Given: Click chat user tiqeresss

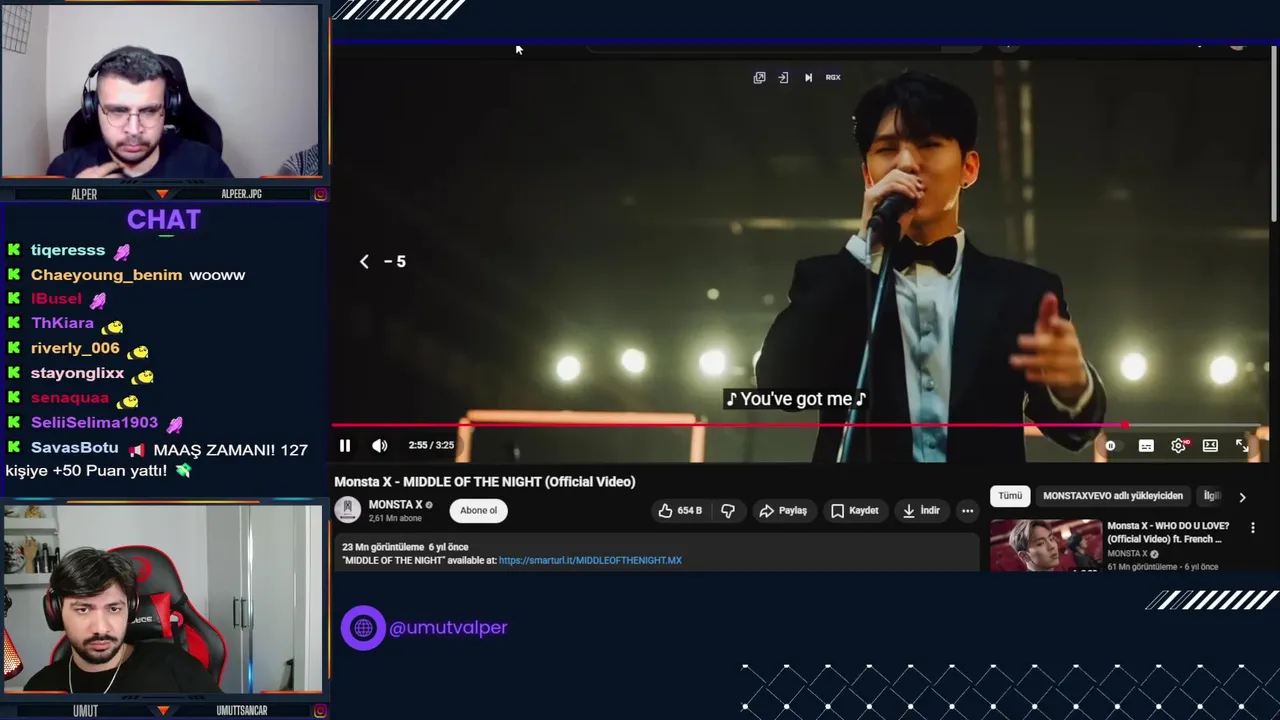Looking at the screenshot, I should click(68, 250).
